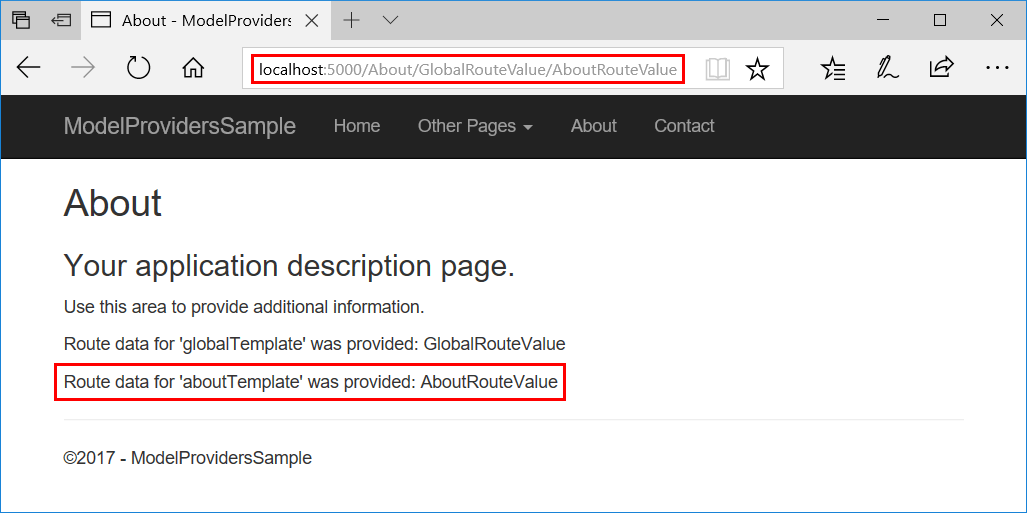The image size is (1027, 513).
Task: Add page to favorites with star icon
Action: 758,69
